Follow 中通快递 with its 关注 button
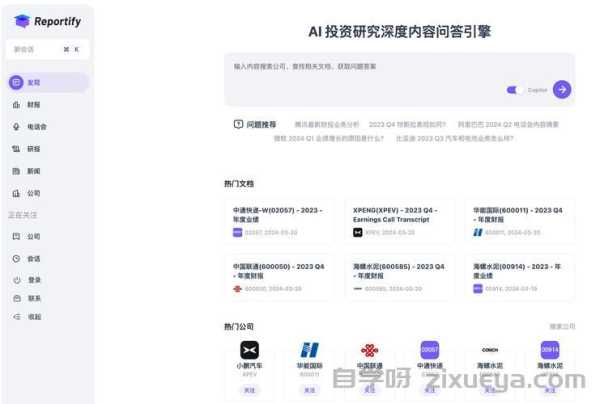Image resolution: width=600 pixels, height=404 pixels. coord(430,389)
